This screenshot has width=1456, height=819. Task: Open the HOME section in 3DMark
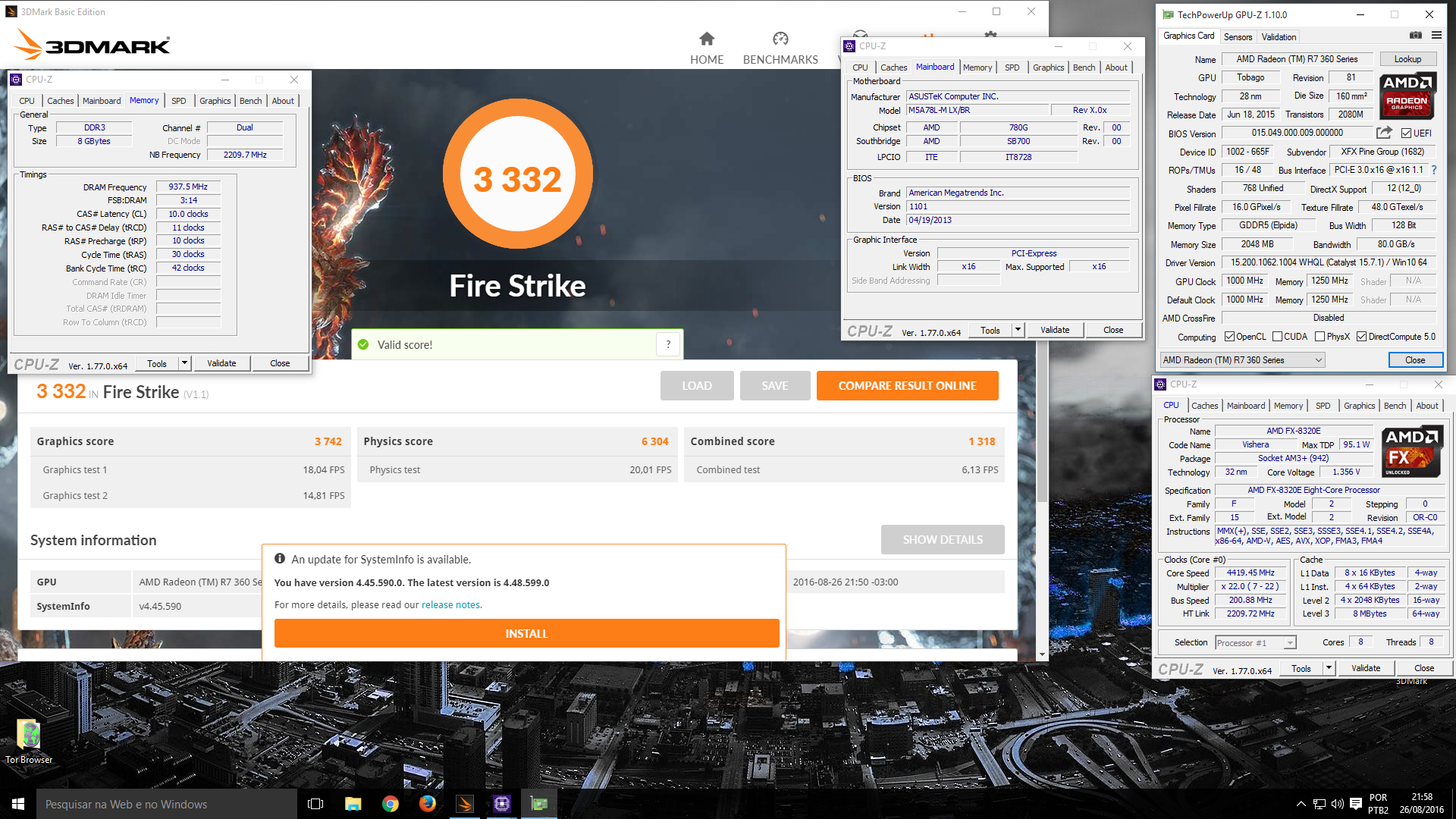tap(707, 49)
